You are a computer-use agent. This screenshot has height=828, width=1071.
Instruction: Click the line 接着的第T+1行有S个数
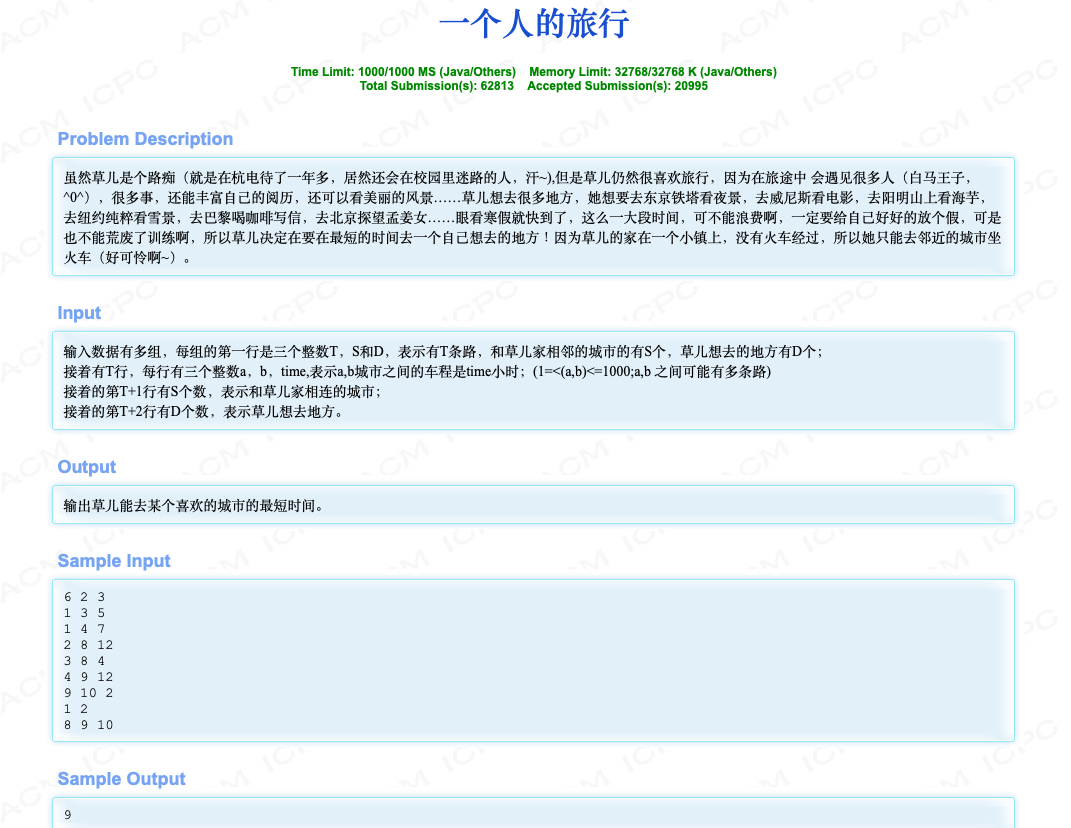point(222,391)
